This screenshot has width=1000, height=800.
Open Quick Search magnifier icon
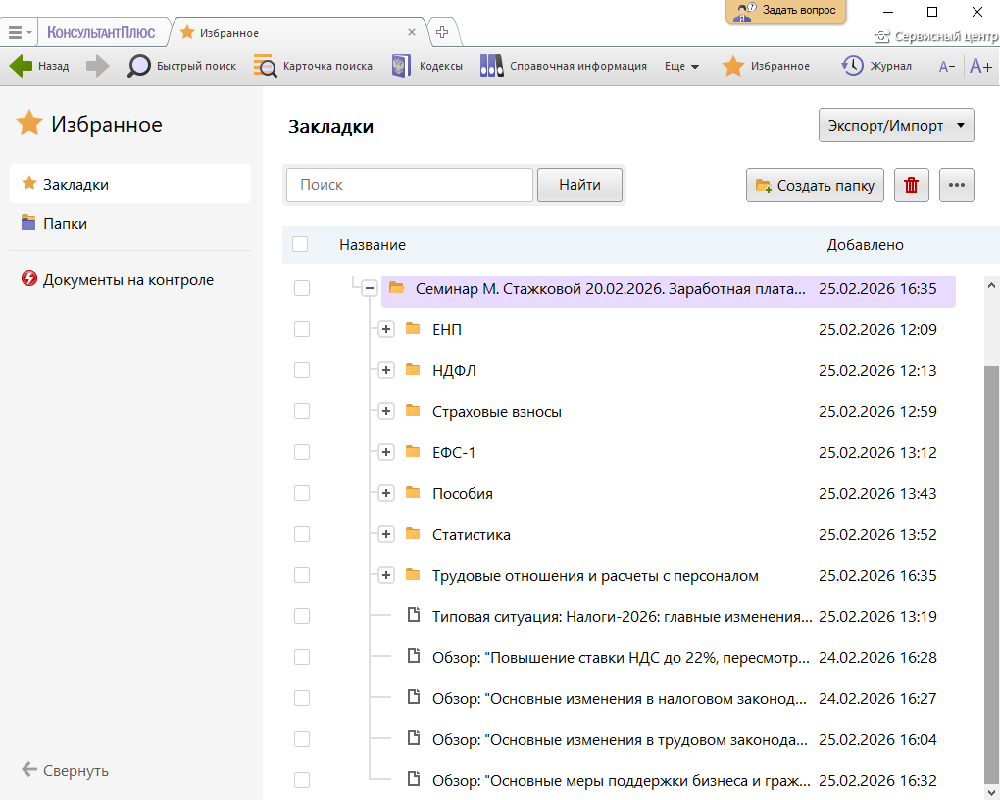click(x=139, y=66)
